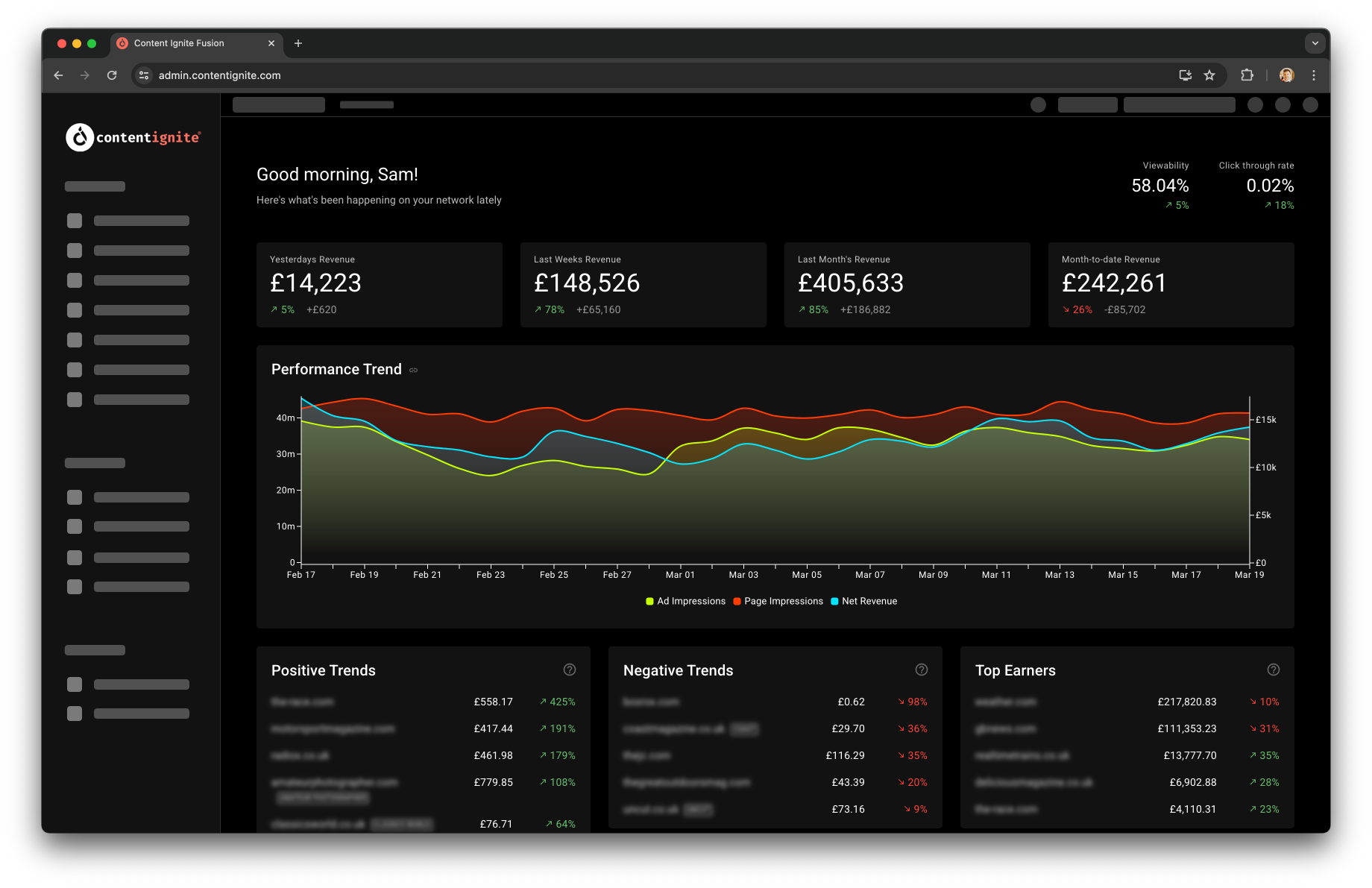Click the install app icon in address bar
The width and height of the screenshot is (1372, 888).
1185,75
